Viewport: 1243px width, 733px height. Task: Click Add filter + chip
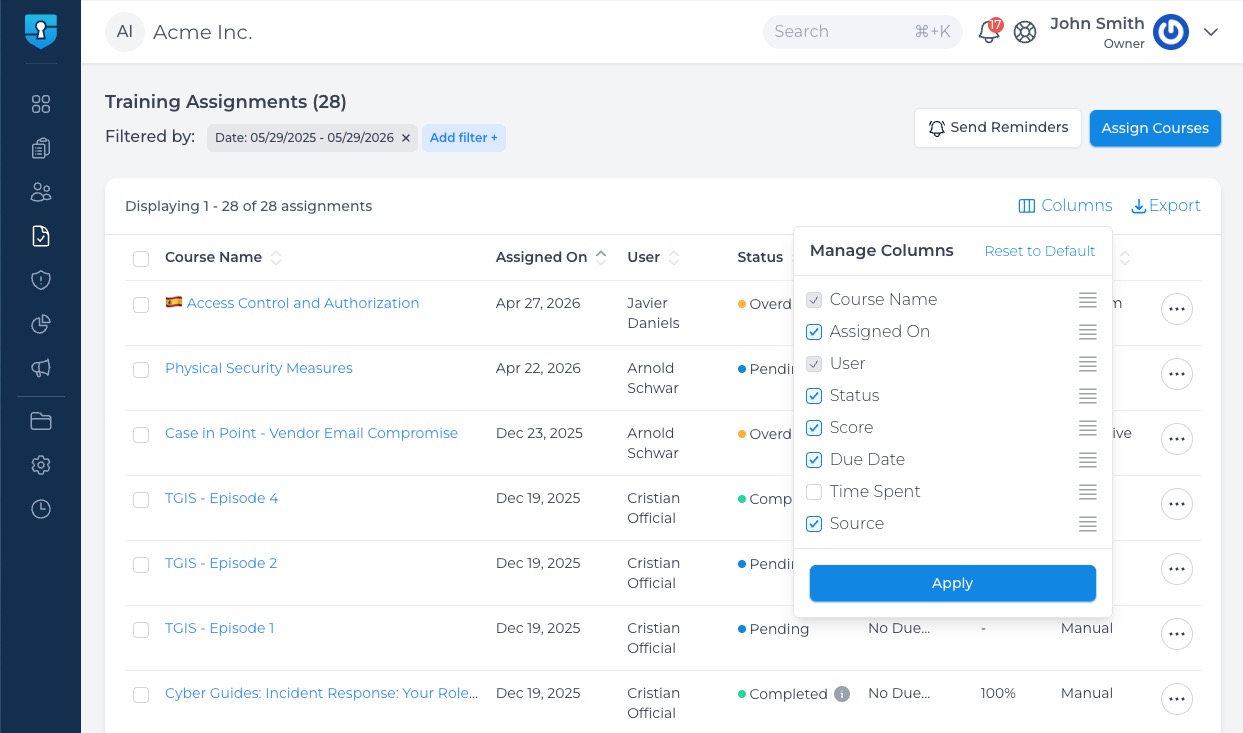(x=464, y=138)
